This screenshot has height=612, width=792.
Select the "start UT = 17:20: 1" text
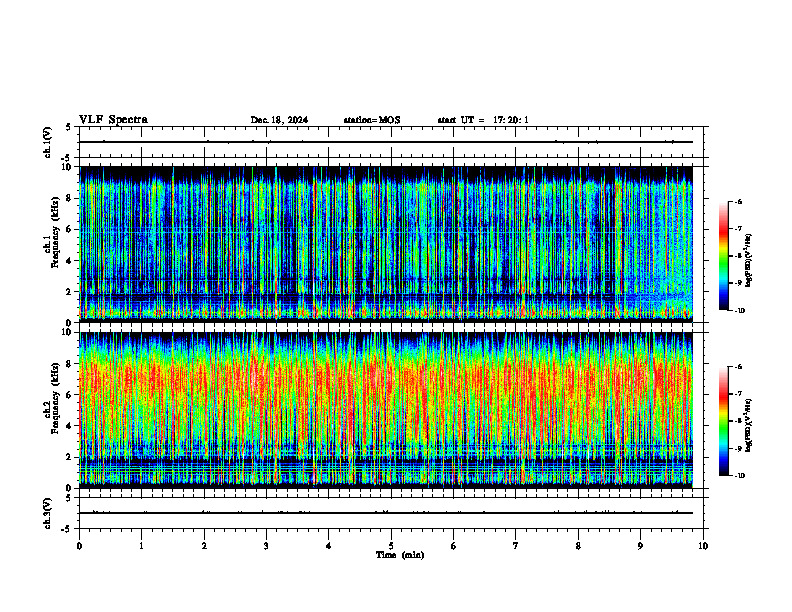pyautogui.click(x=483, y=120)
